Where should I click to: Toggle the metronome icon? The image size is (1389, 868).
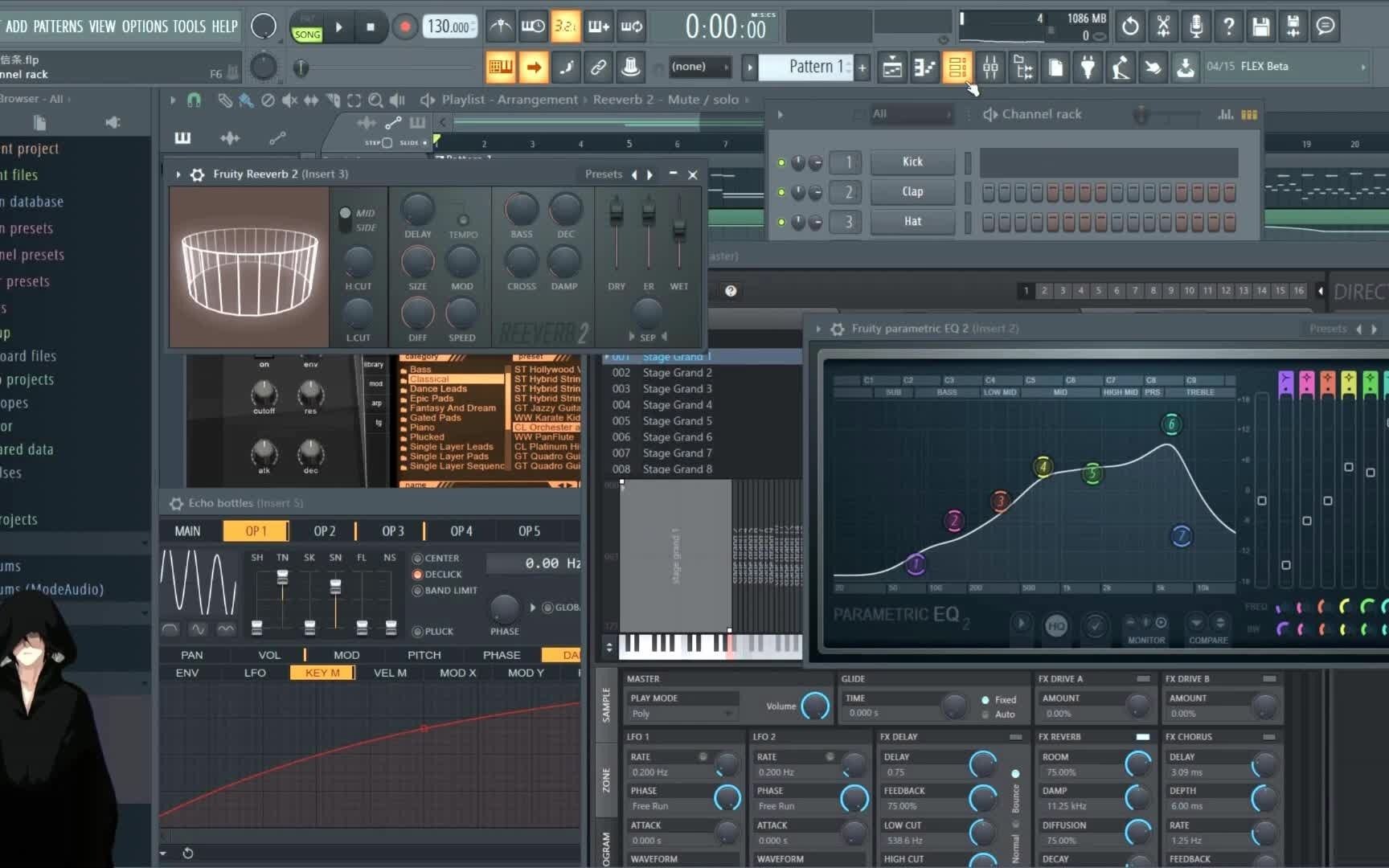501,27
